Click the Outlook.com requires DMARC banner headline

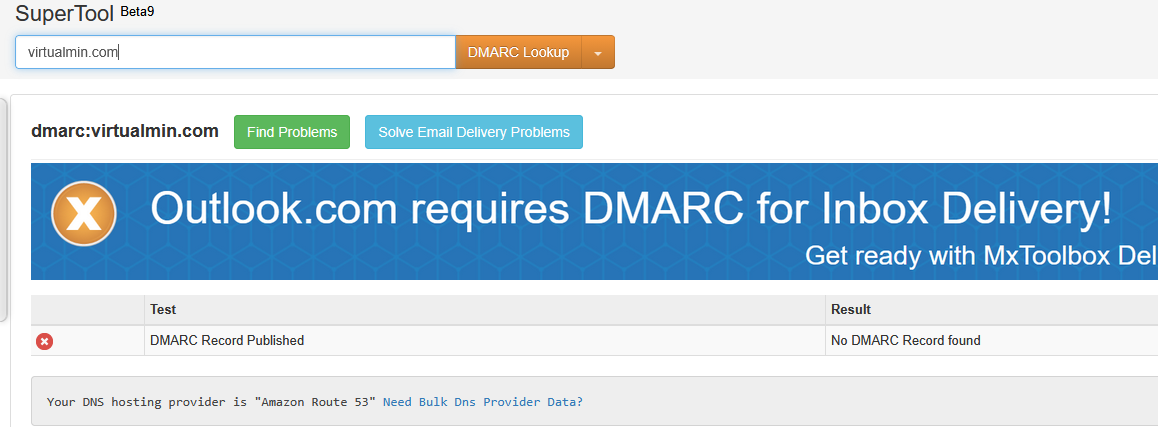(630, 209)
